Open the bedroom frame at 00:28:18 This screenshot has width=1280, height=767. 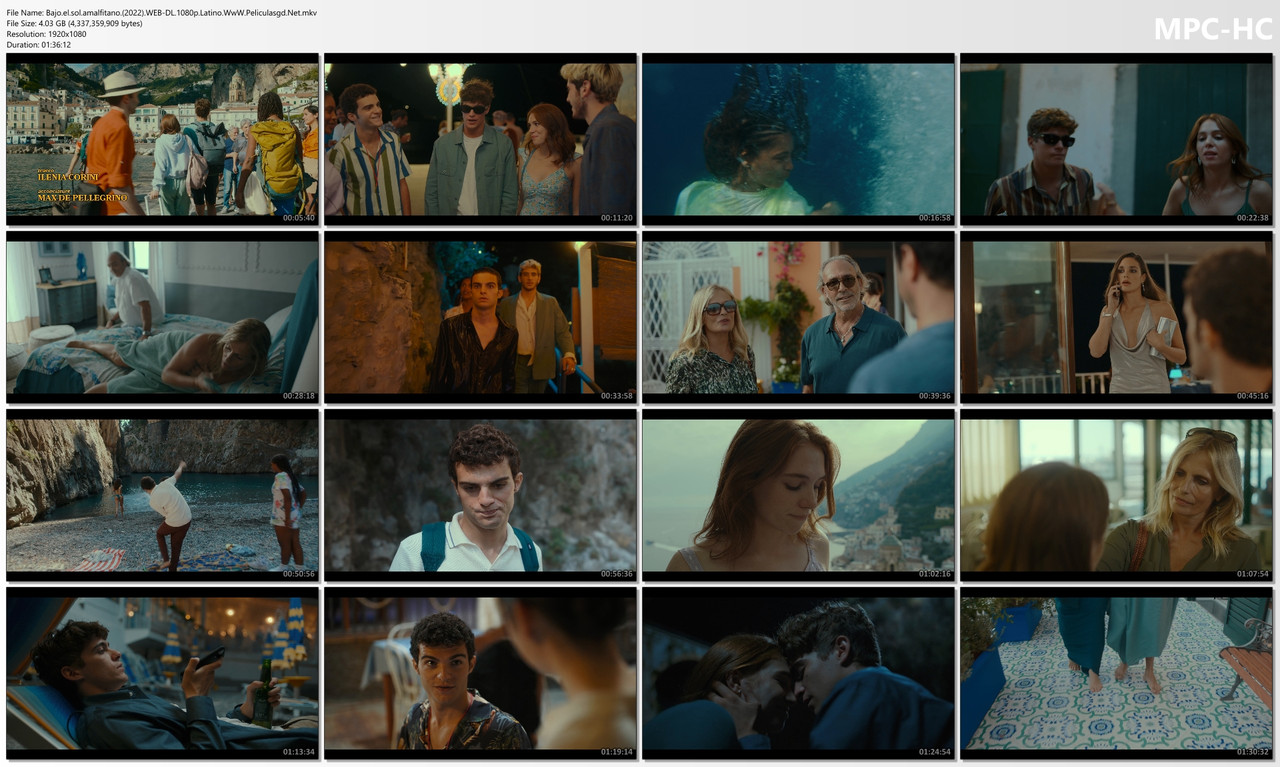point(162,317)
